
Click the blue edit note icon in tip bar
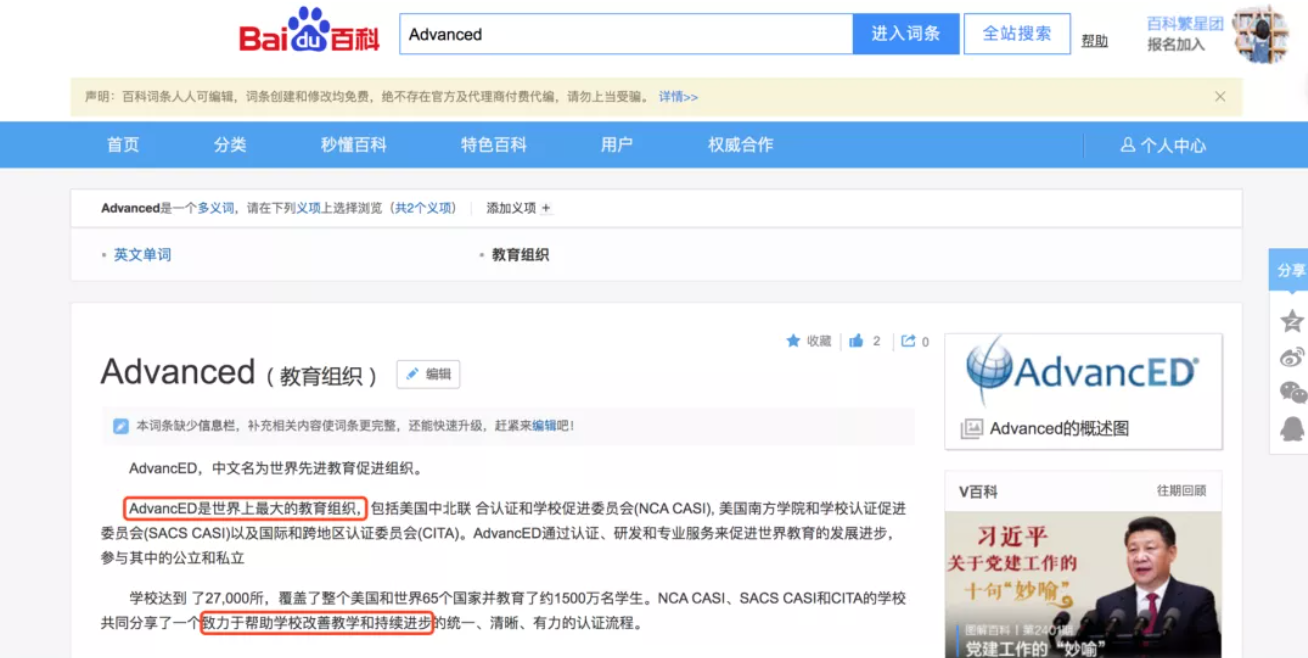121,426
